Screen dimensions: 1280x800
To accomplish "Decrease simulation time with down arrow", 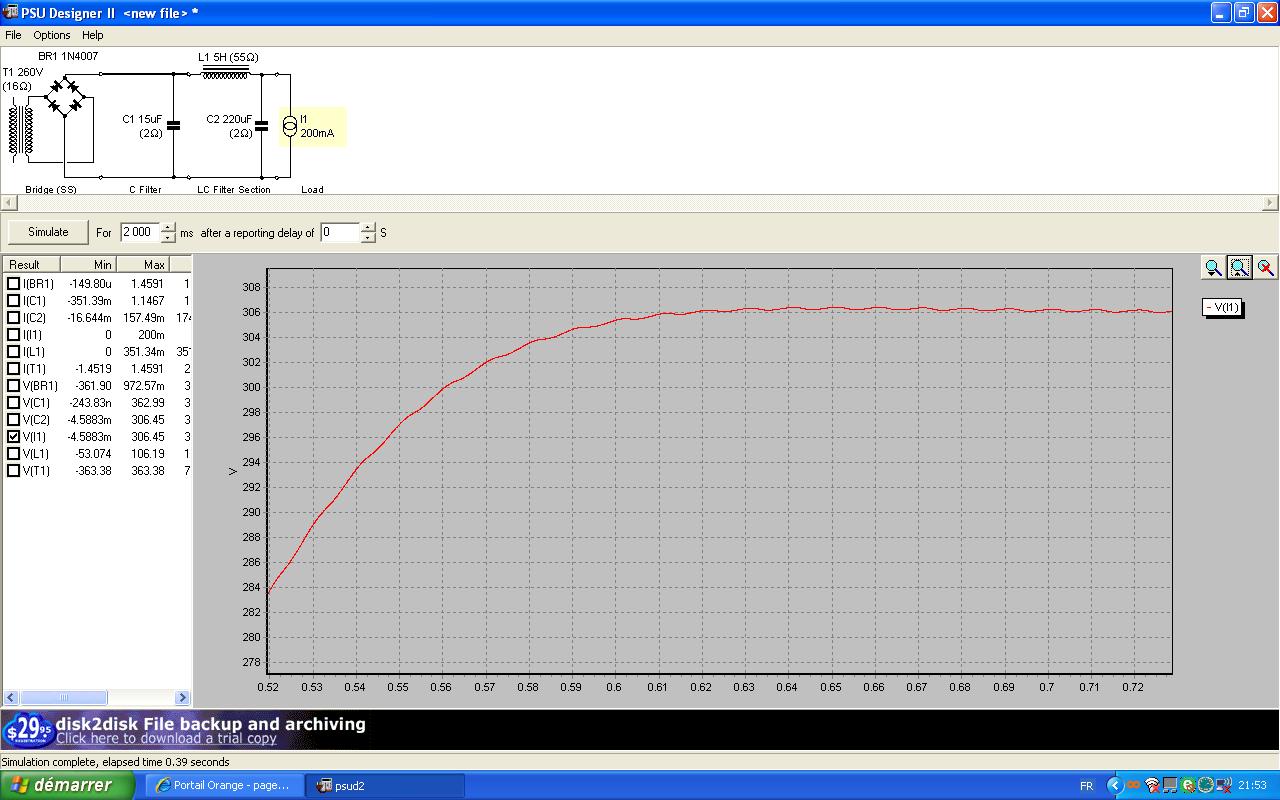I will click(x=168, y=238).
